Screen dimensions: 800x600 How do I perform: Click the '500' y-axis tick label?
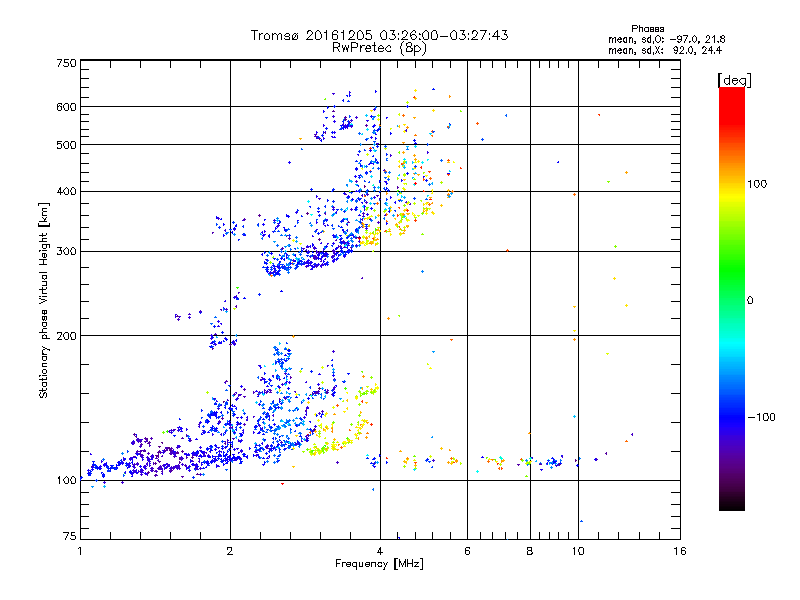coord(67,145)
